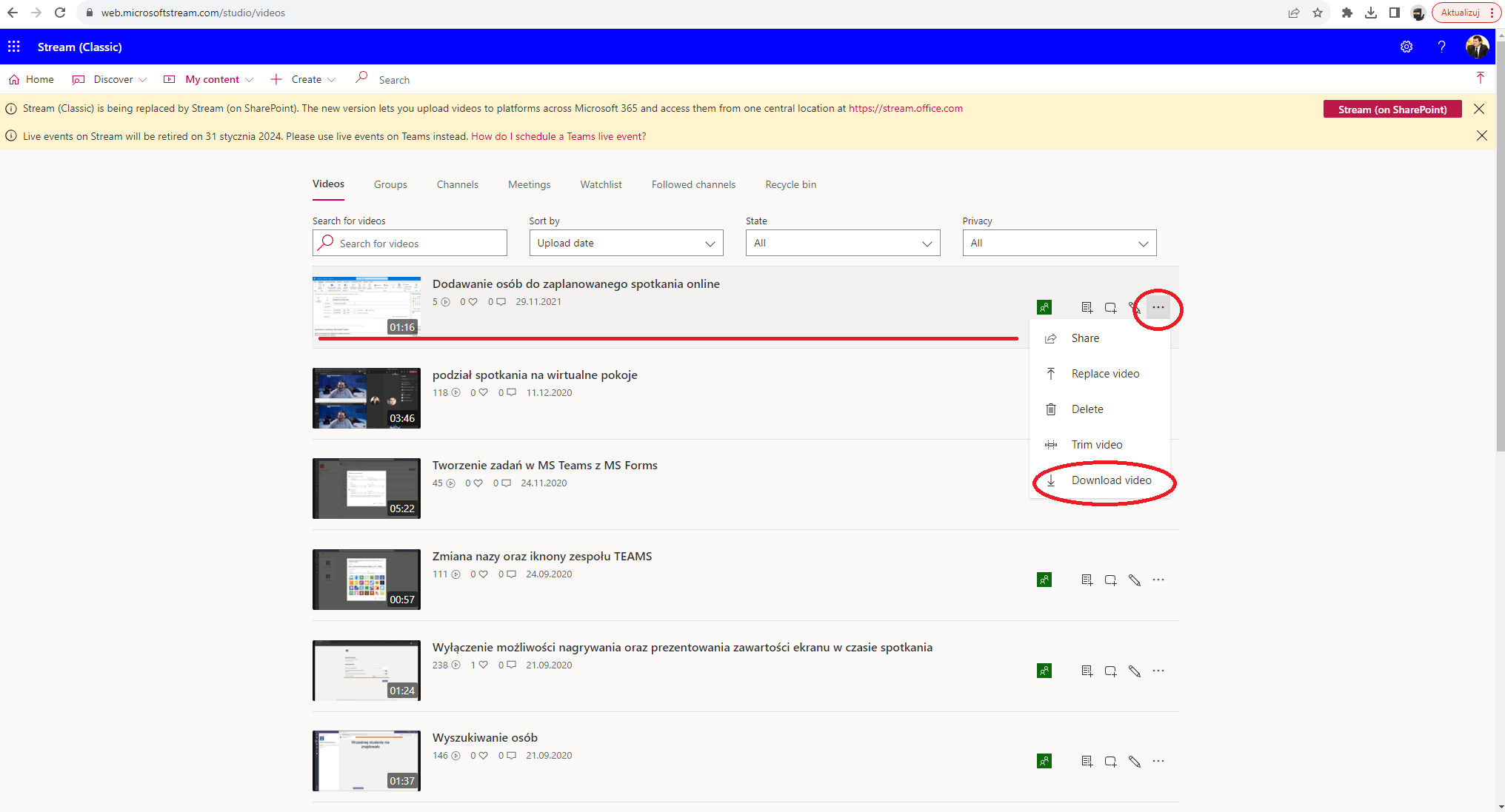
Task: Switch to the Watchlist tab
Action: pyautogui.click(x=601, y=184)
